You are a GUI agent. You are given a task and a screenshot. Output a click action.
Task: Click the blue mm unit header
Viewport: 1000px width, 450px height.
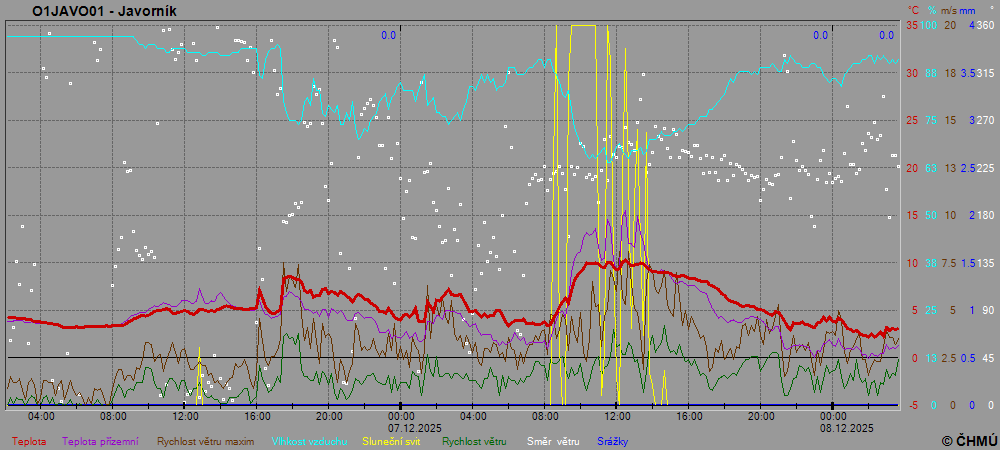968,10
